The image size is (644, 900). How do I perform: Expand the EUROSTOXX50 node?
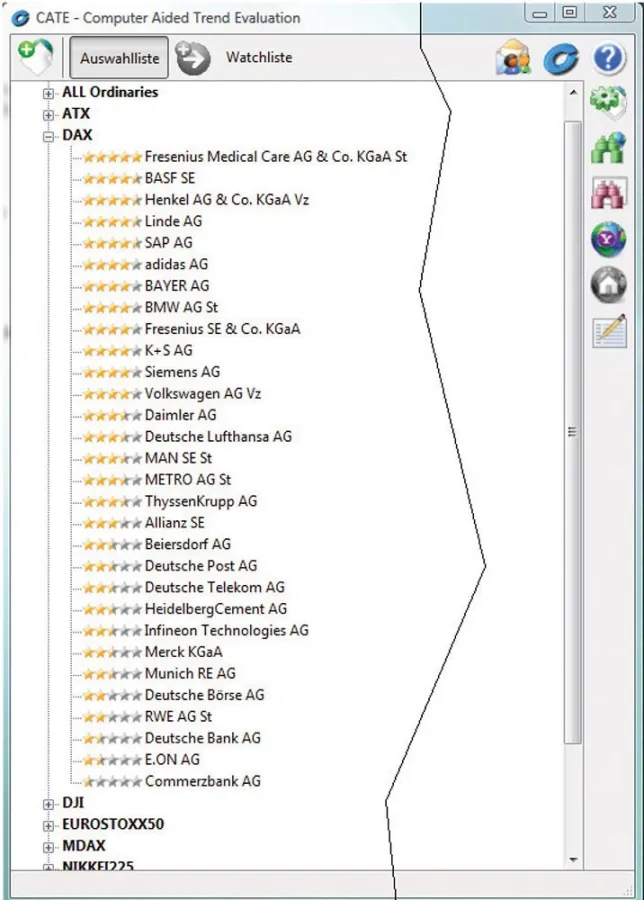49,826
